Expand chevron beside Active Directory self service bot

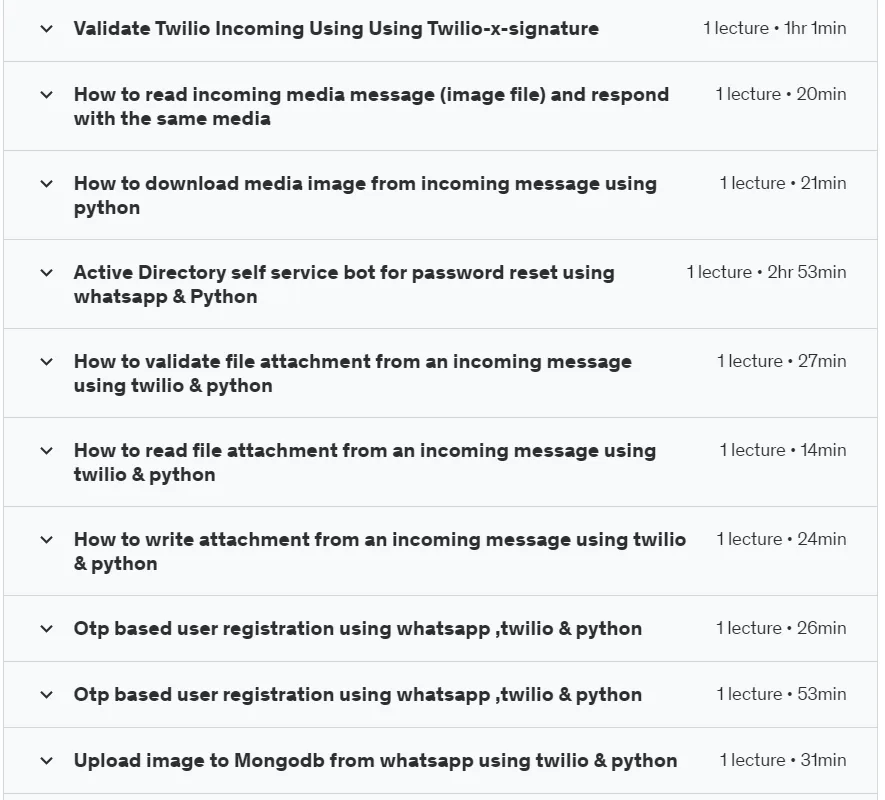[47, 273]
